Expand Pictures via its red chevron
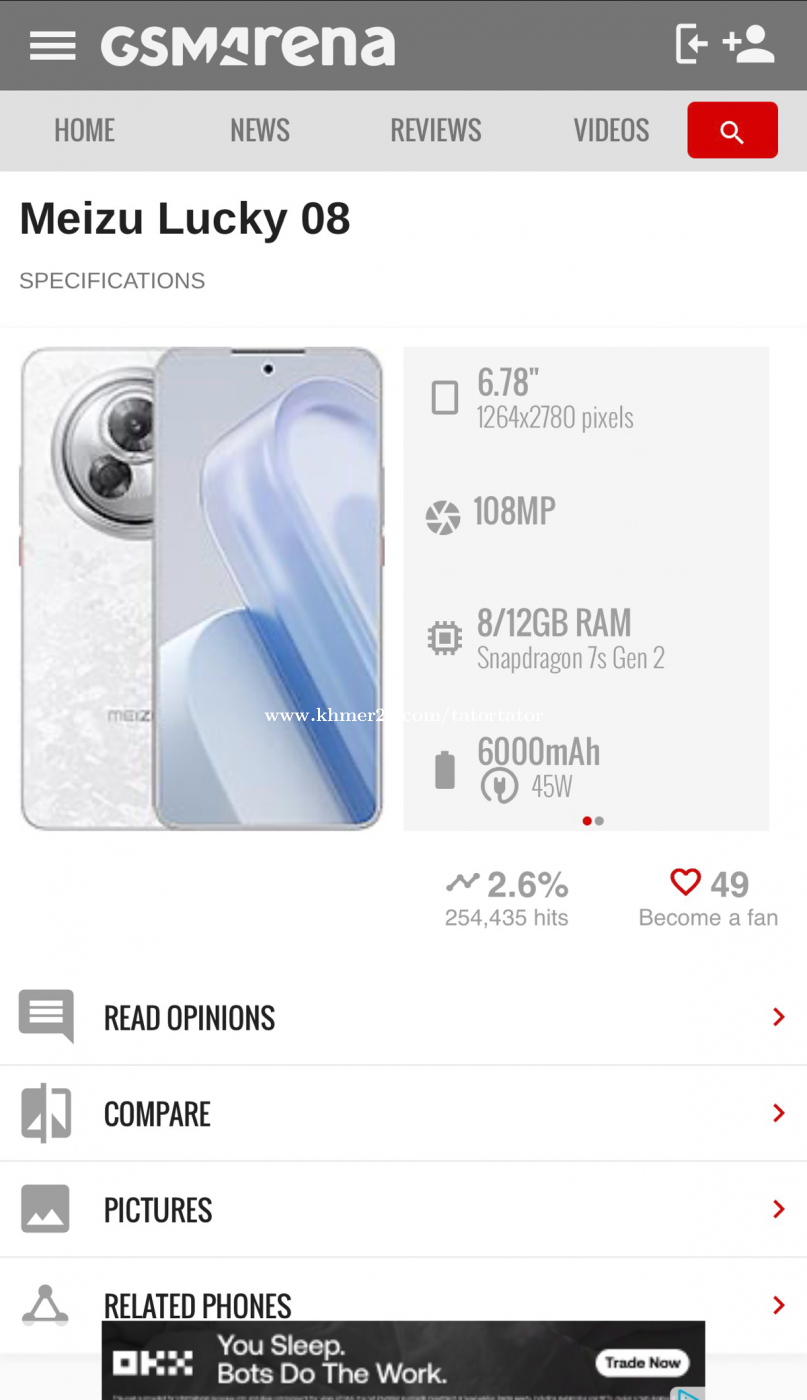 tap(779, 1209)
